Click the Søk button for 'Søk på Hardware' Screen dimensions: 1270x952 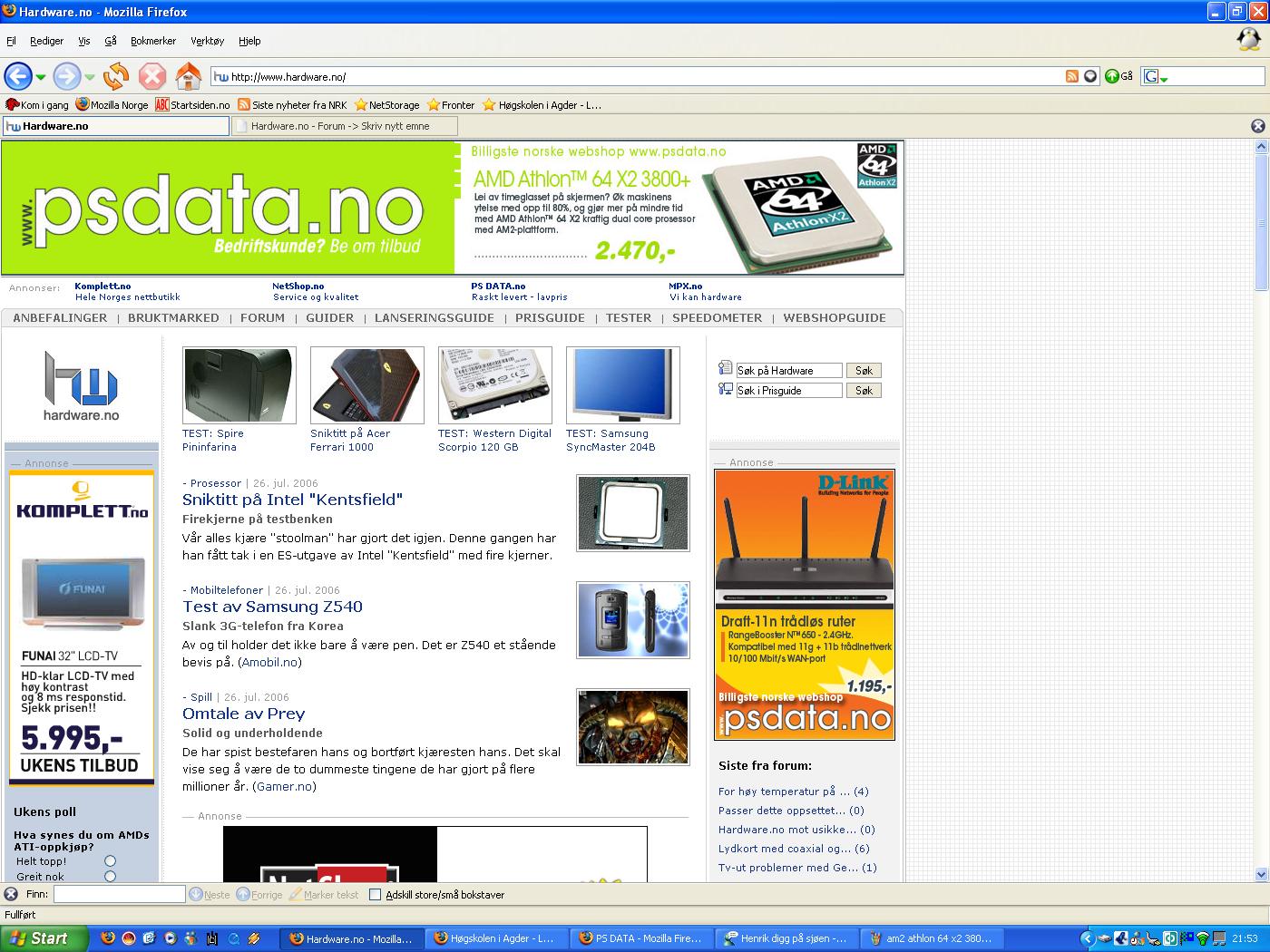(x=864, y=370)
